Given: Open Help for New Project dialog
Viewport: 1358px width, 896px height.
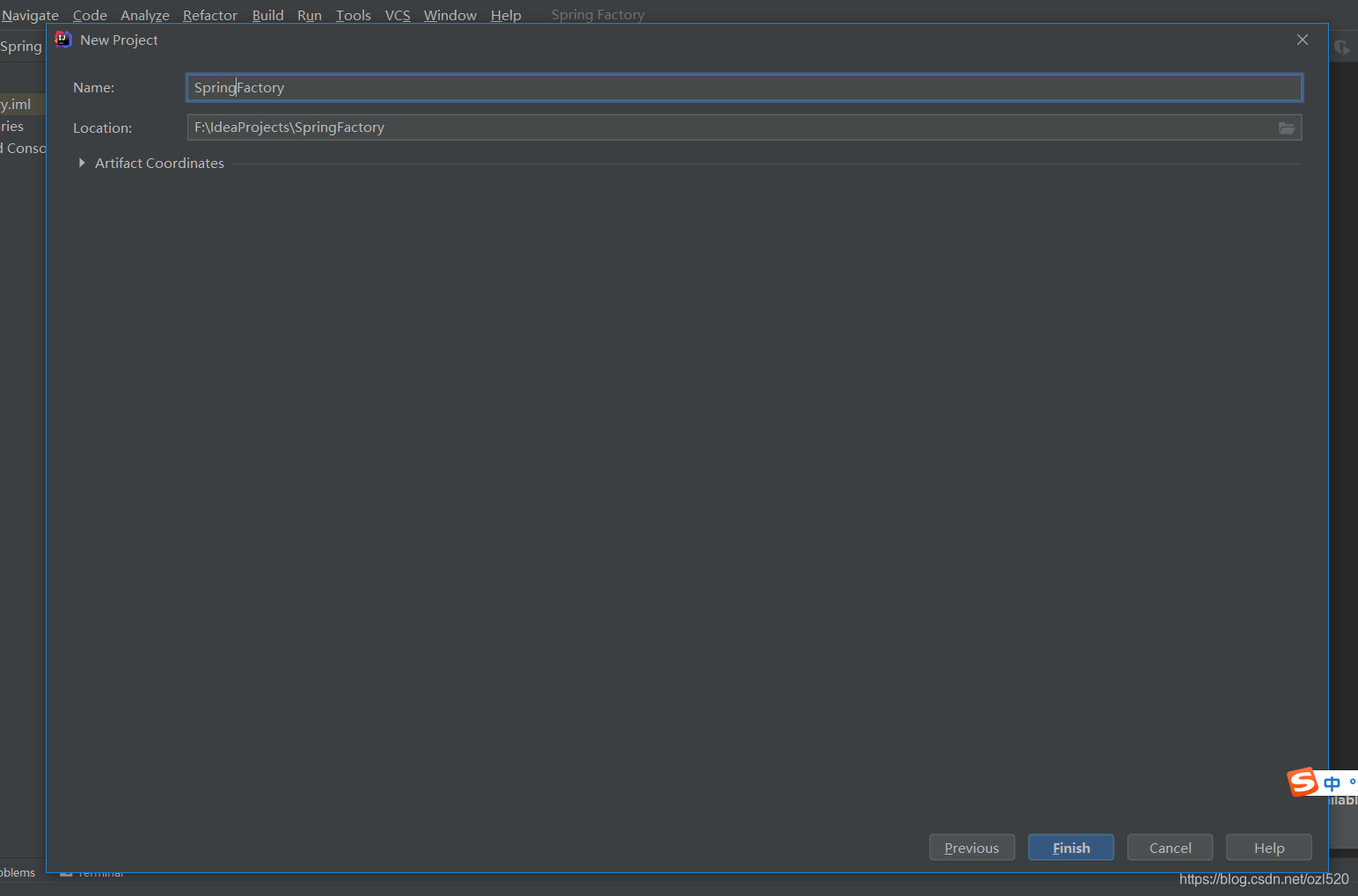Looking at the screenshot, I should tap(1269, 848).
